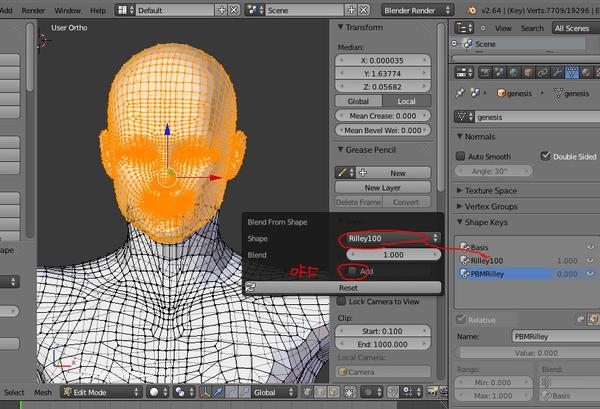Click the New Layer button

[x=383, y=187]
